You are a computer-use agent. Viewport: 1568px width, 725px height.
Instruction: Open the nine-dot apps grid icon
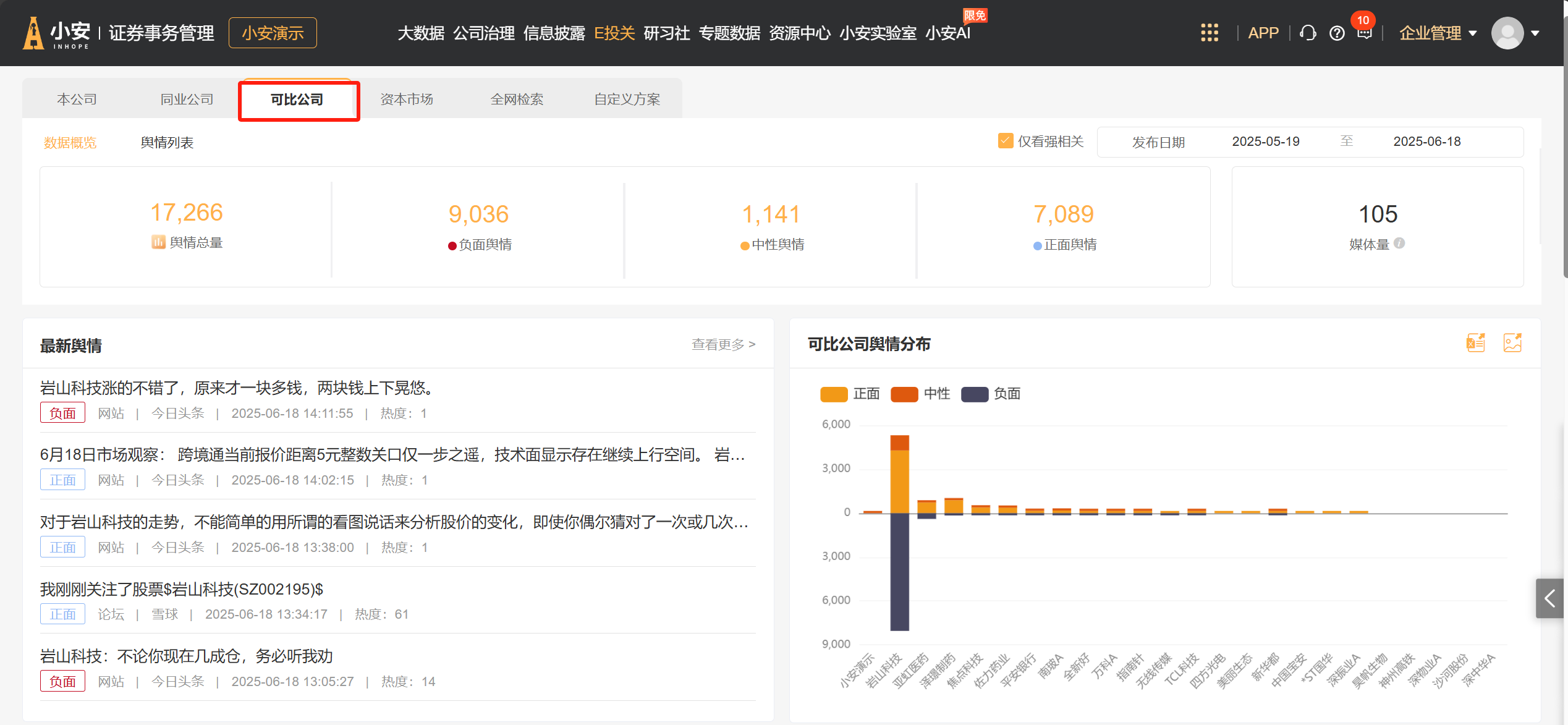coord(1209,33)
